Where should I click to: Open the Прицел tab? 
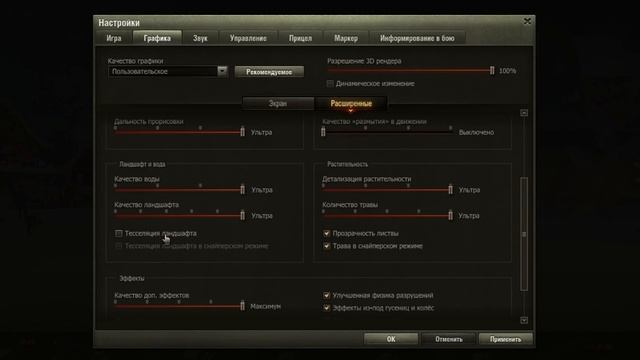(x=300, y=38)
